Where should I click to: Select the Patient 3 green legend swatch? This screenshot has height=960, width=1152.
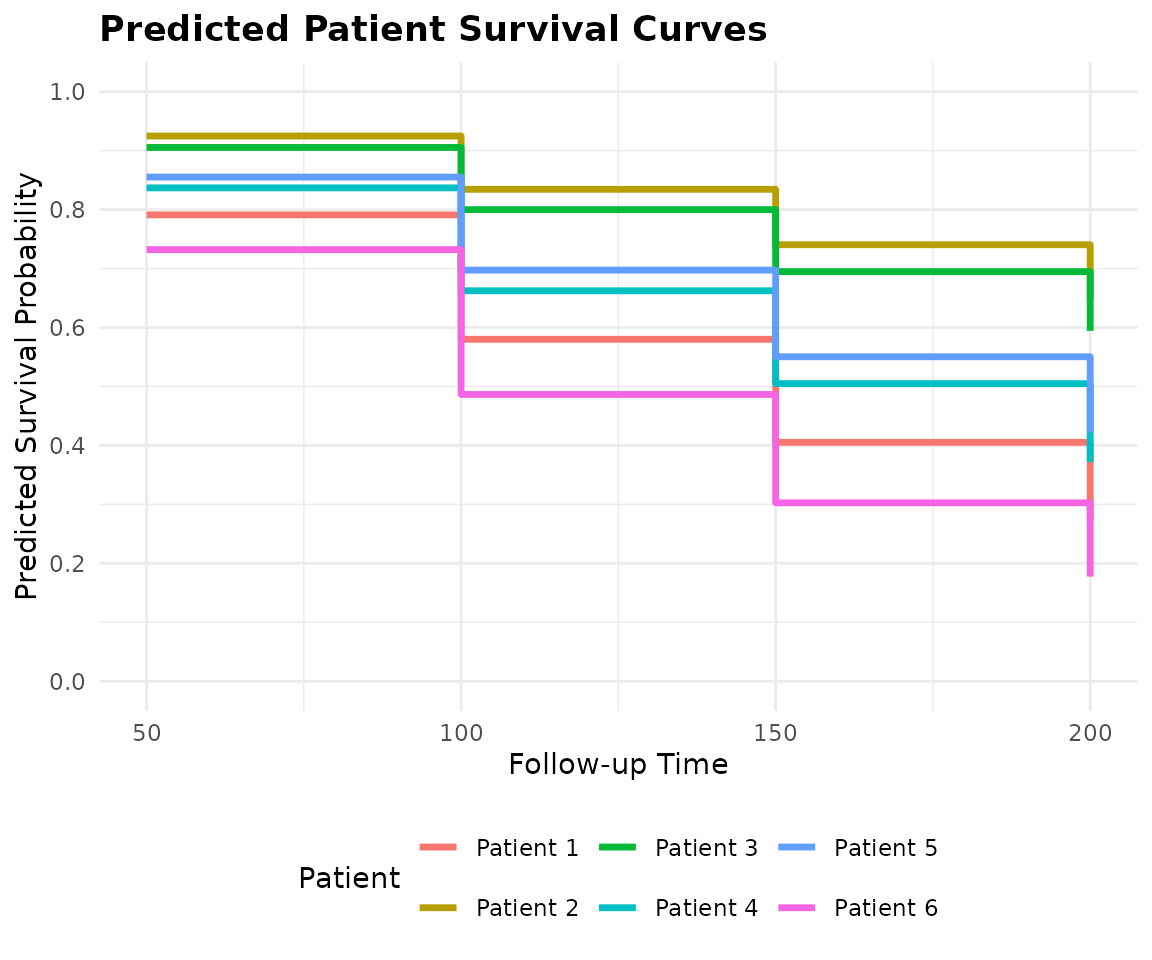617,848
